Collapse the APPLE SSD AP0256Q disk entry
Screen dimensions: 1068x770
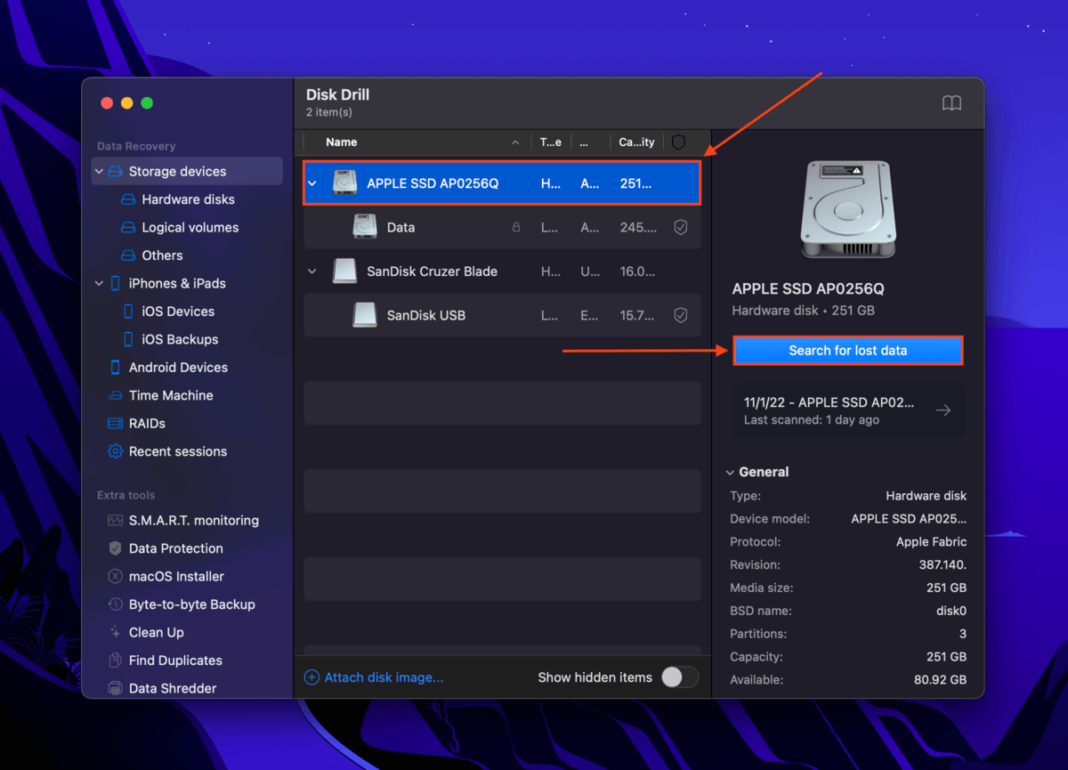[312, 183]
